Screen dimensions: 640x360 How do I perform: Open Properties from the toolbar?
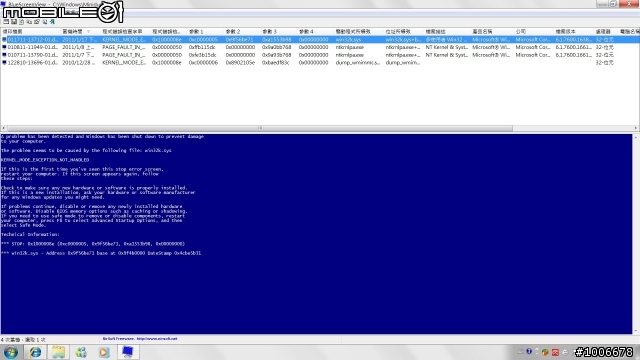coord(37,22)
